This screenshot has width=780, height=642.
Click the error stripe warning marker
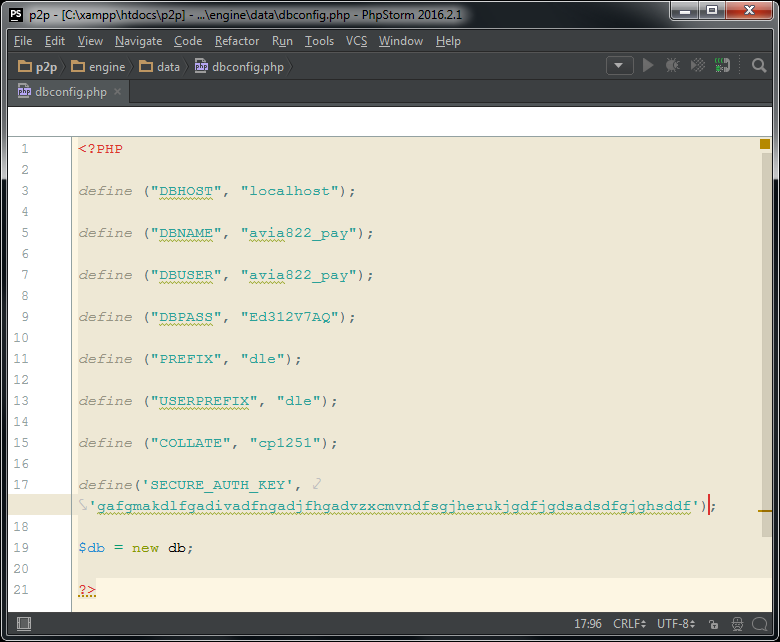click(x=765, y=511)
